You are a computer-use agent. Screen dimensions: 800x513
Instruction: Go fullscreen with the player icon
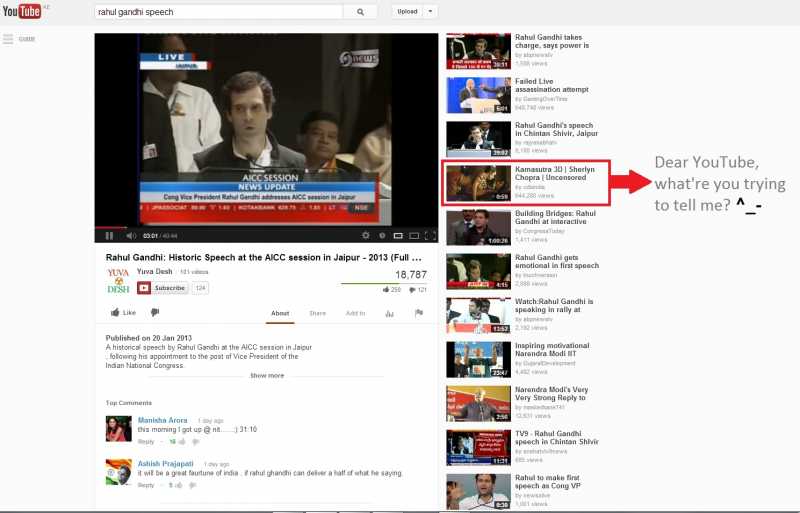(x=430, y=235)
